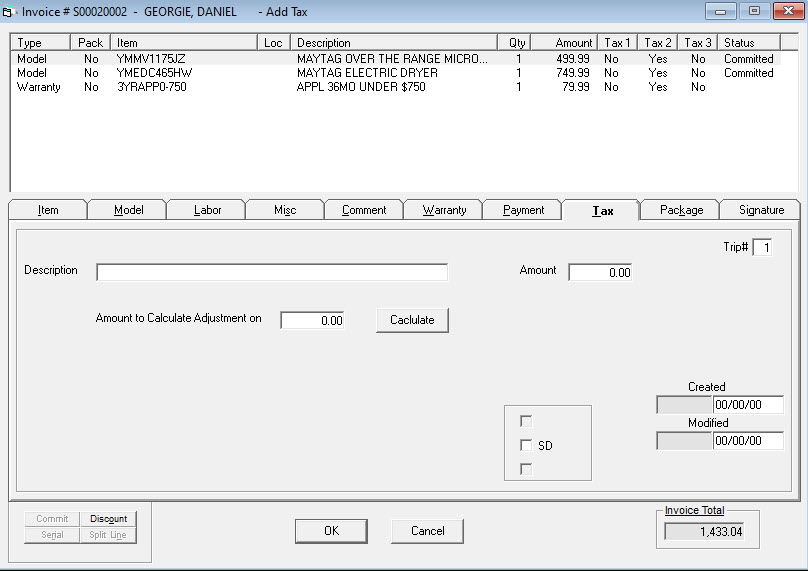Open the Comment tab
This screenshot has width=808, height=571.
(364, 210)
